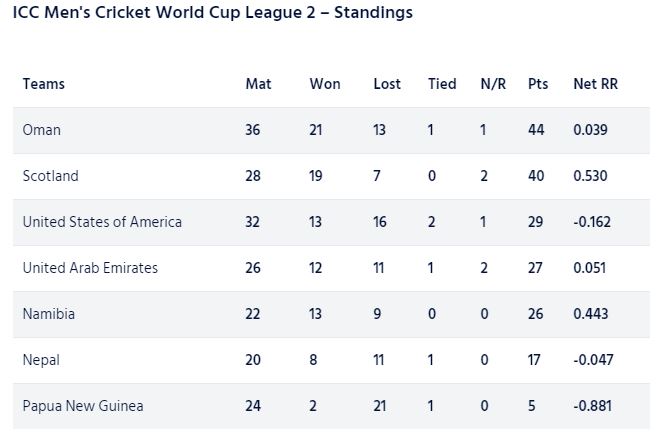Viewport: 664px width, 444px height.
Task: Click the Net RR column header
Action: pos(595,84)
